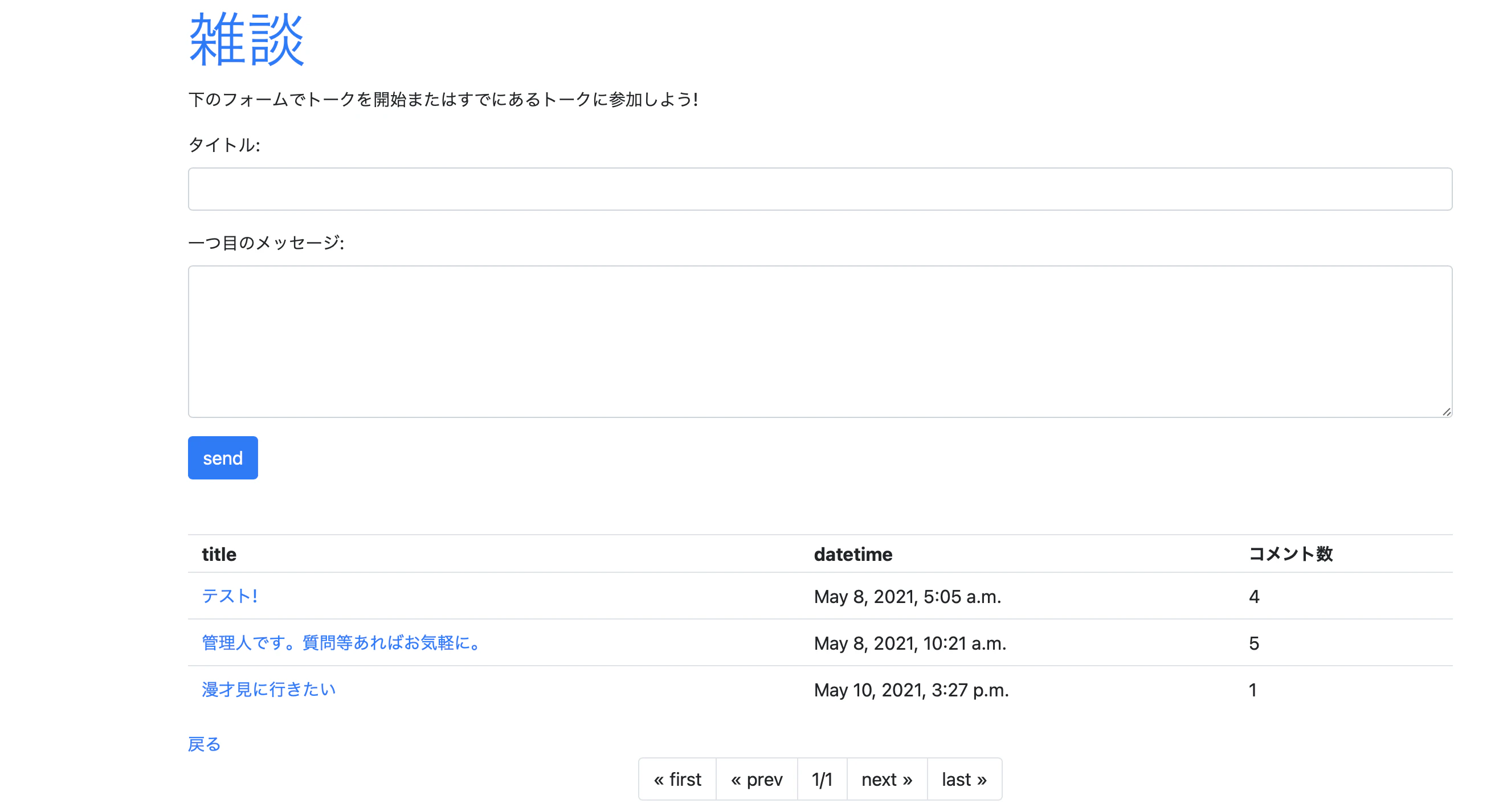Click the タイトル text input field
The height and width of the screenshot is (812, 1503).
(820, 189)
